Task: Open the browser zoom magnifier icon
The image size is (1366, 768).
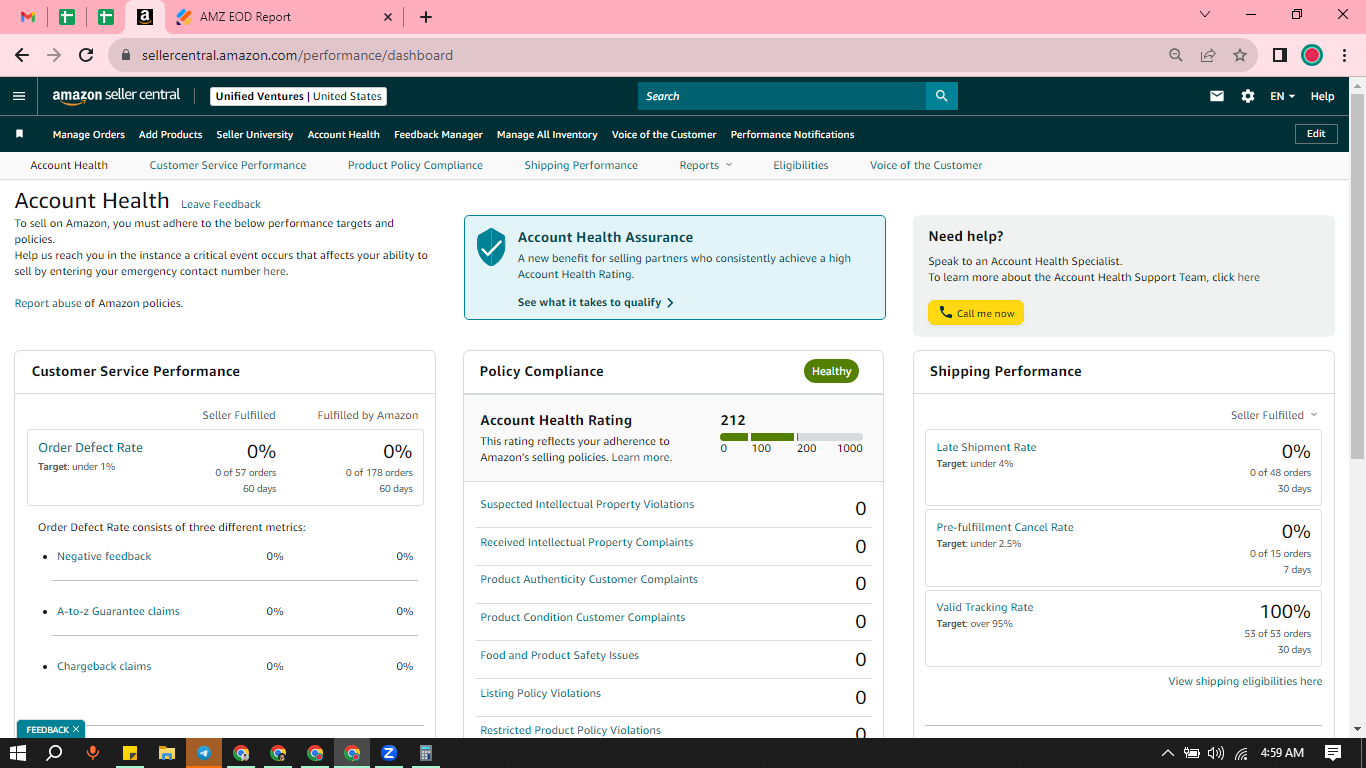Action: pos(1176,55)
